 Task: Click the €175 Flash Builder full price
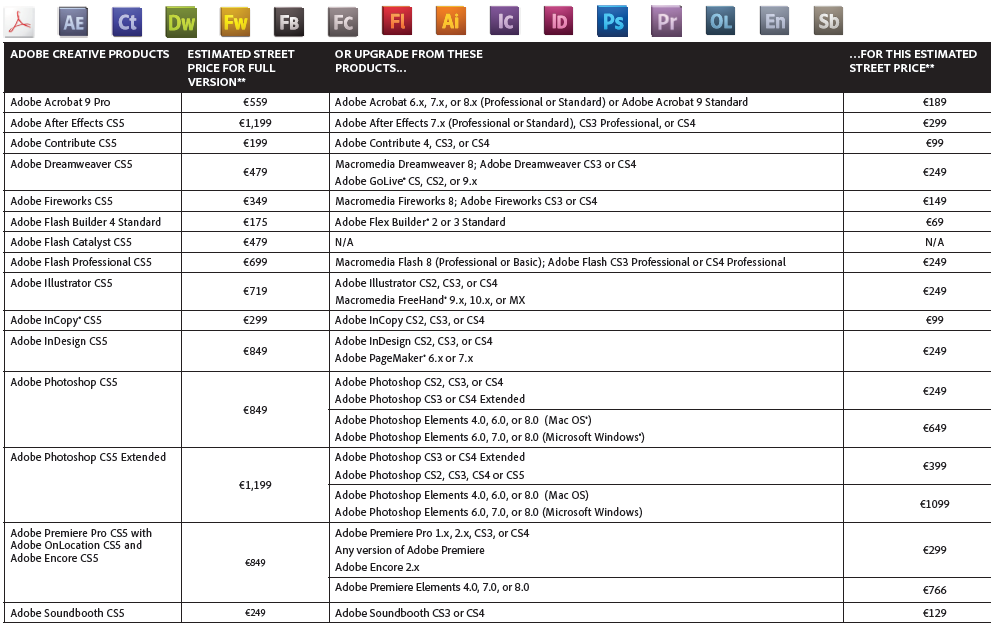[x=255, y=222]
